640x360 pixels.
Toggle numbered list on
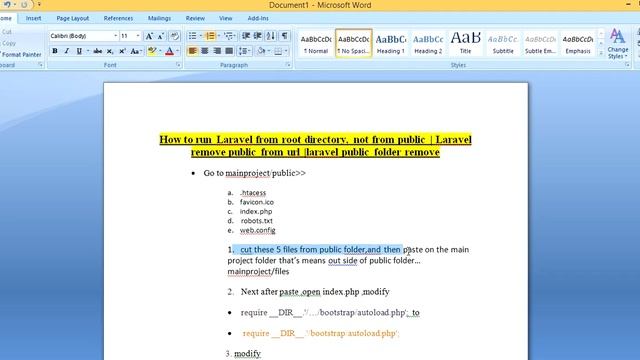coord(210,36)
